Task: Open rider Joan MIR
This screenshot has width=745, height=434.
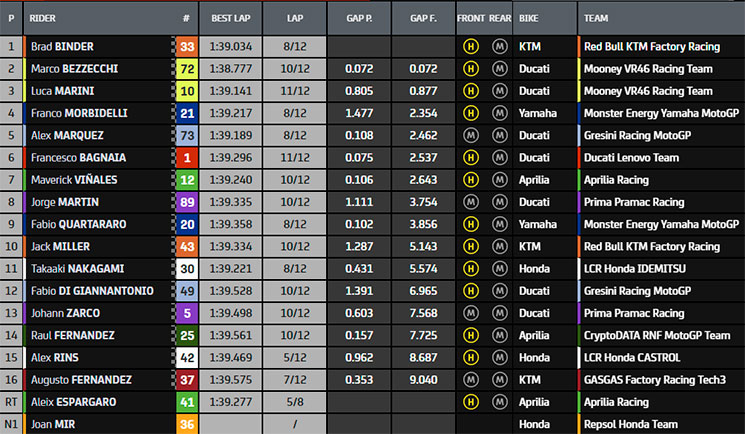Action: pyautogui.click(x=53, y=424)
